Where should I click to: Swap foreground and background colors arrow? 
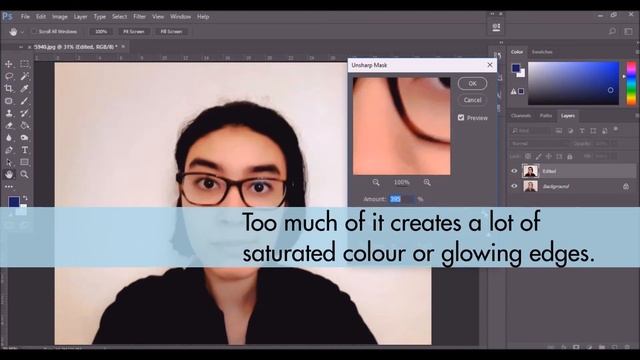tap(25, 198)
